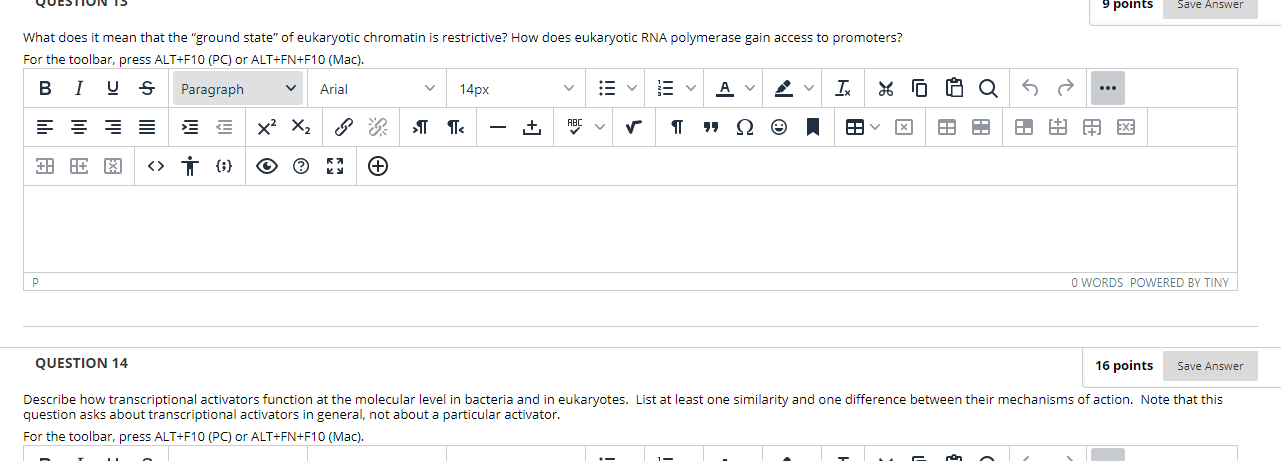Image resolution: width=1281 pixels, height=461 pixels.
Task: Show invisible paragraph characters
Action: [x=677, y=127]
